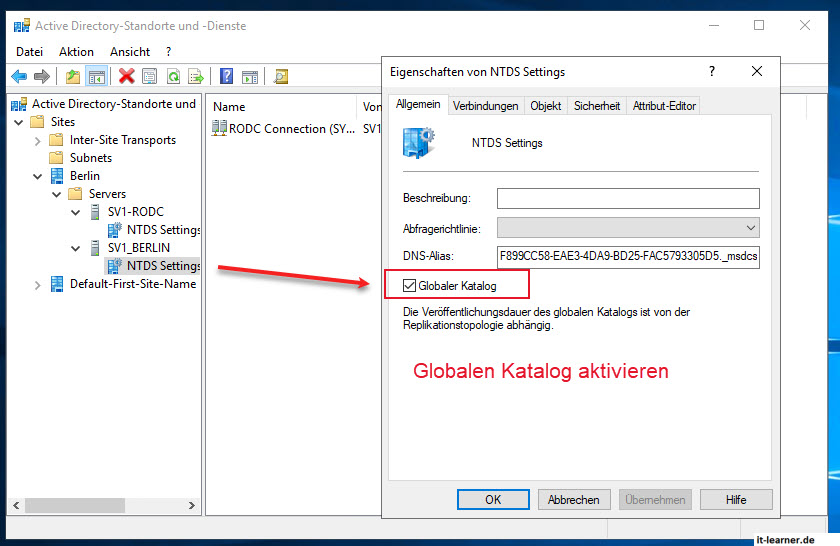
Task: Select the RODC Connection list row
Action: coord(296,129)
